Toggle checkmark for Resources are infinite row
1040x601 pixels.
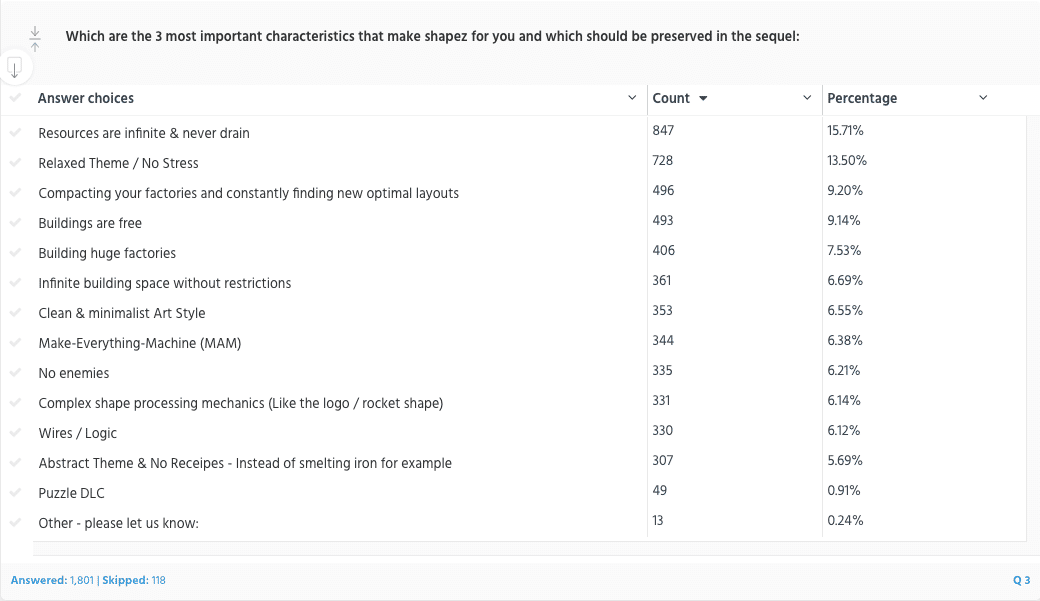coord(15,133)
